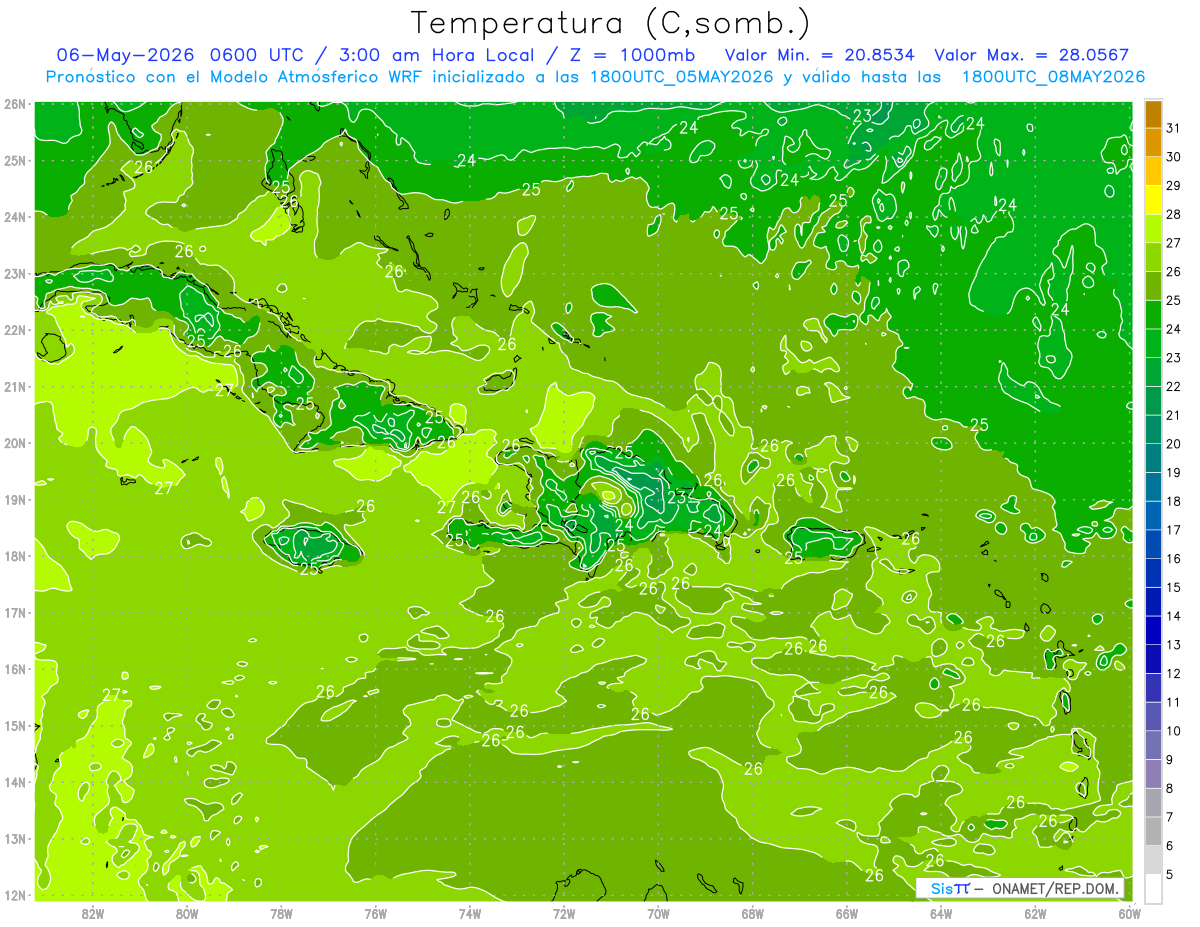This screenshot has width=1200, height=927.
Task: Click the yellow 28 degree legend swatch
Action: coord(1153,199)
